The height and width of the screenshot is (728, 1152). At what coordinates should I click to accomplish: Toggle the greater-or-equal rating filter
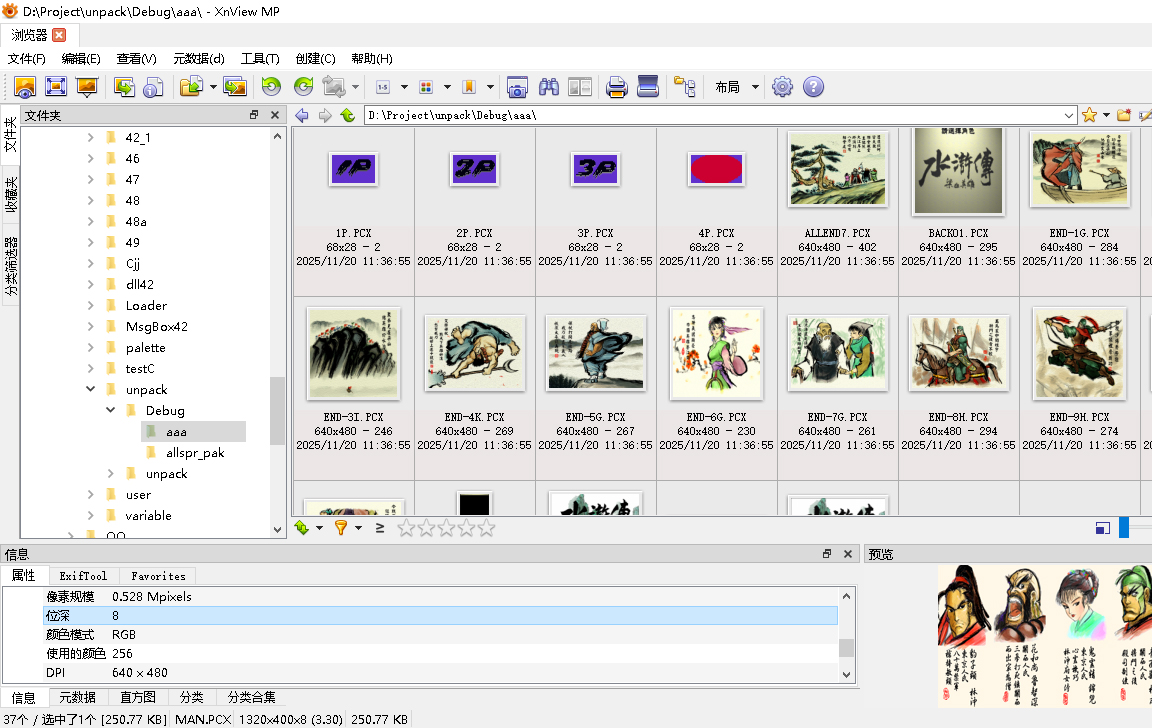pos(380,527)
